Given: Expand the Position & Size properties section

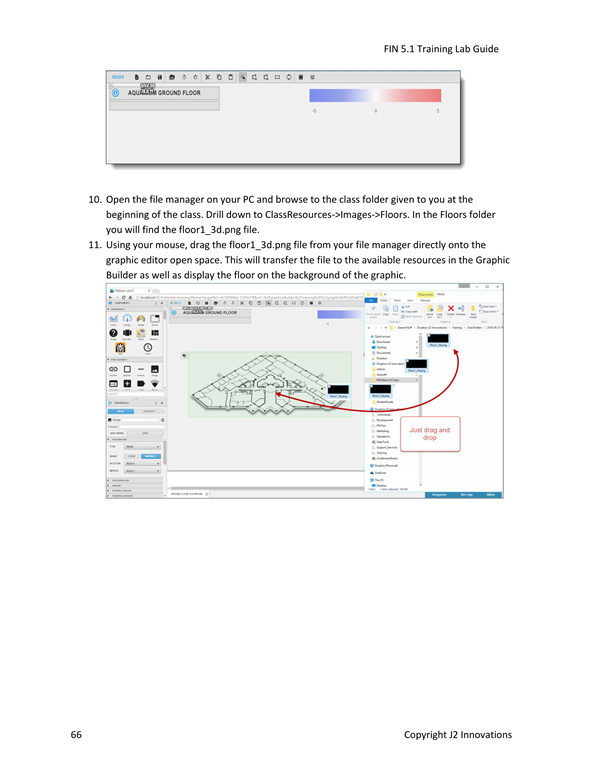Looking at the screenshot, I should pos(135,481).
